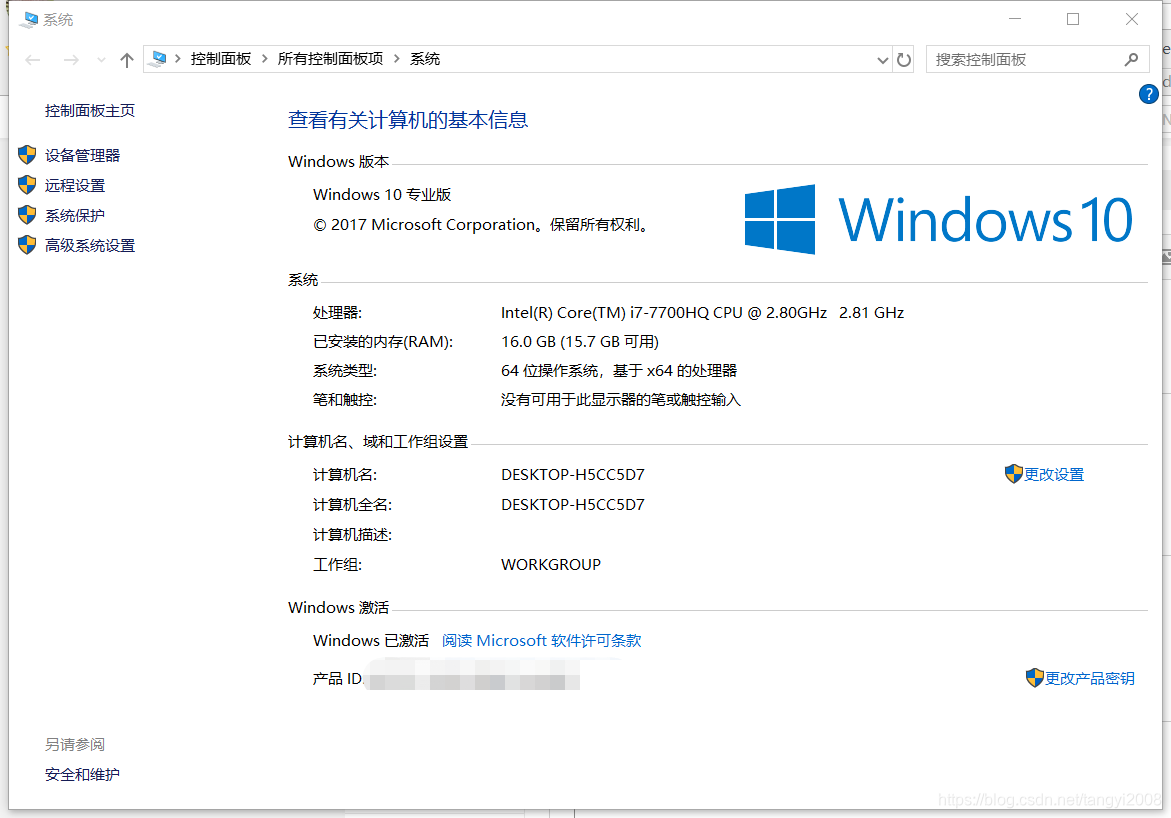
Task: Select 系统 breadcrumb in address bar
Action: click(425, 59)
